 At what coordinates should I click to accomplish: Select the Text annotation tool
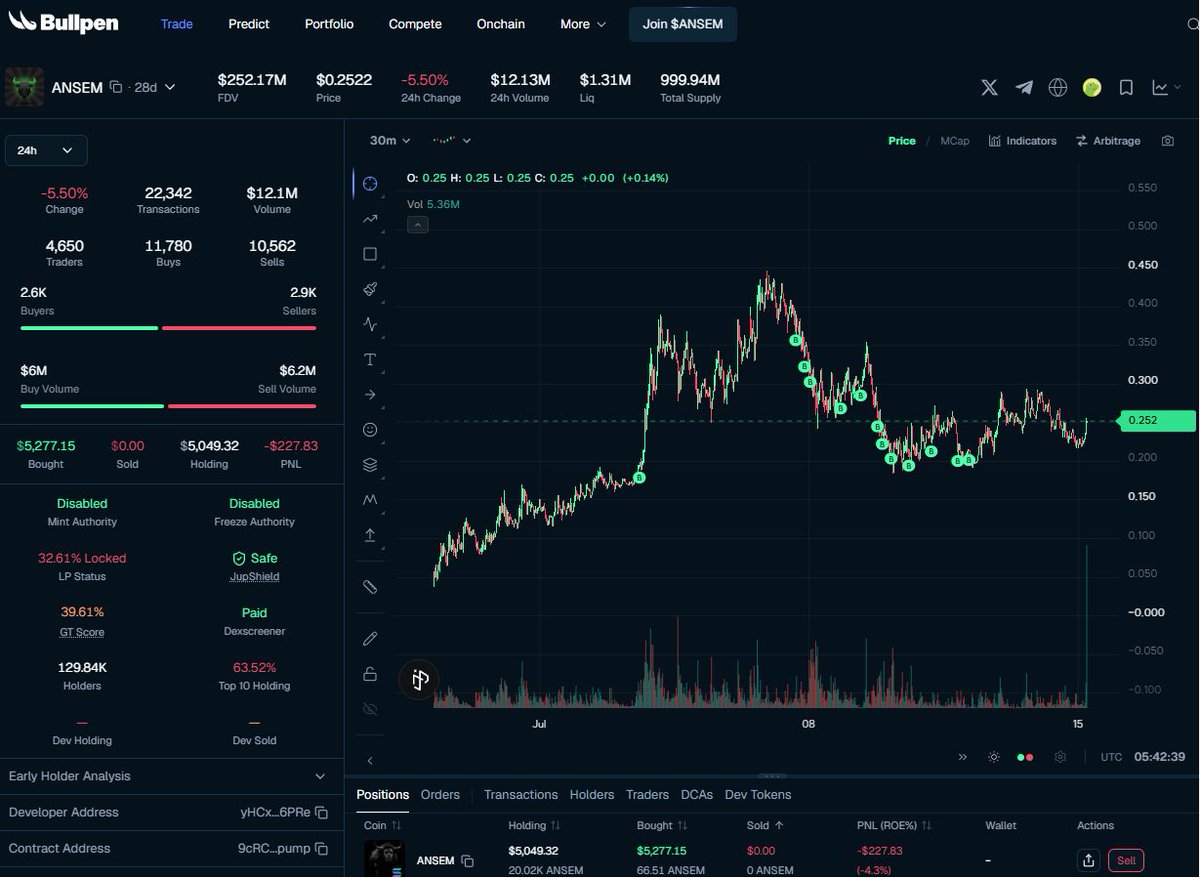[370, 359]
